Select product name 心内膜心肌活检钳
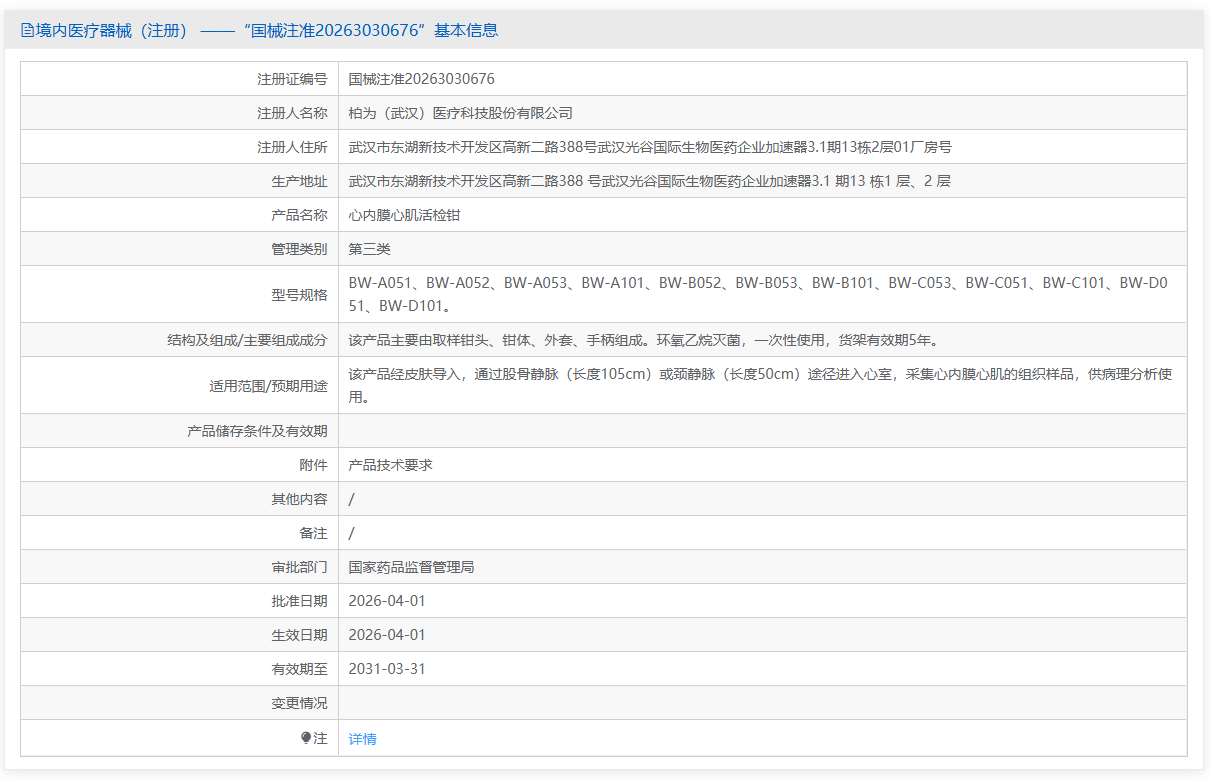 pos(404,215)
